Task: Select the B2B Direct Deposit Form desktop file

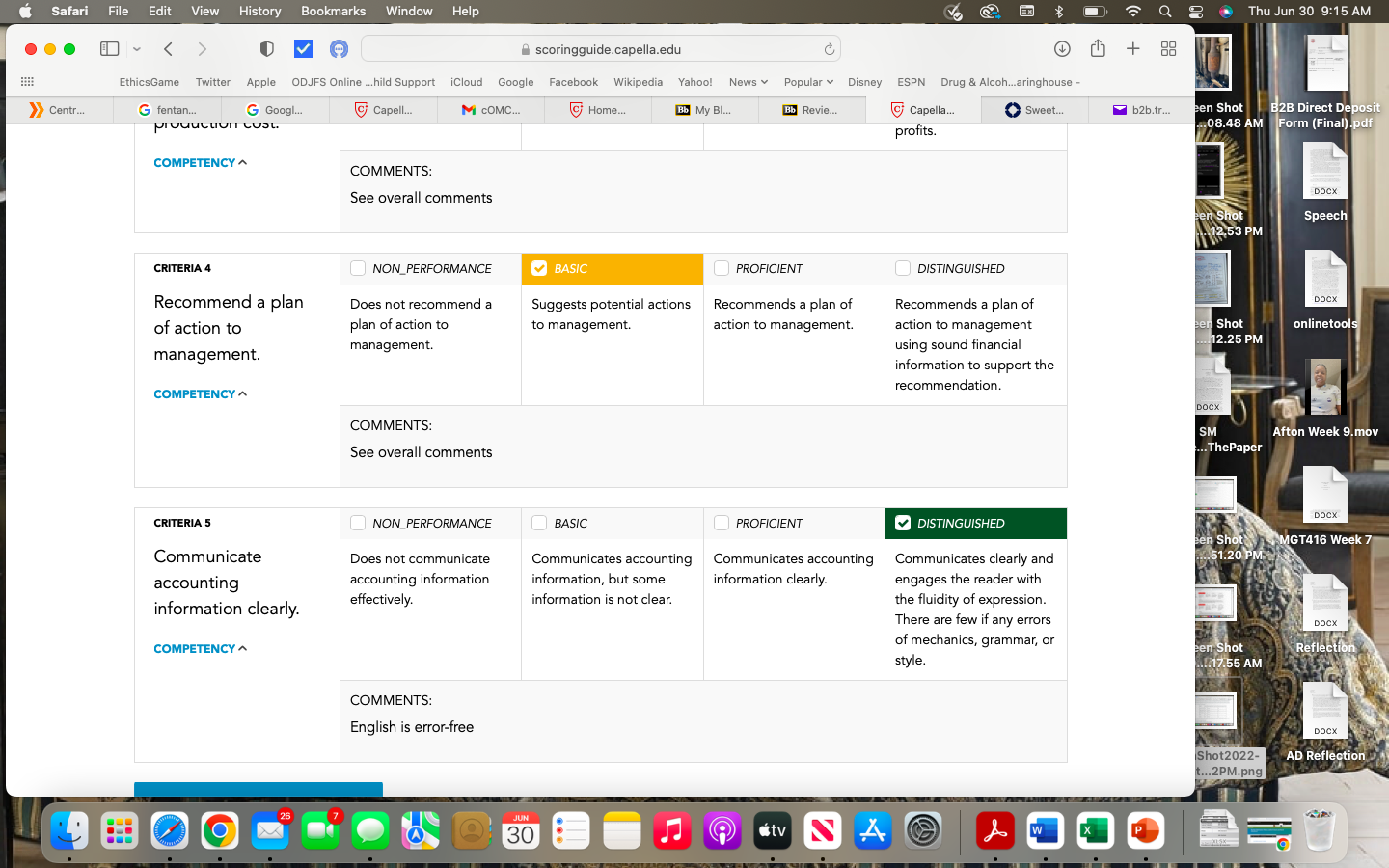Action: (1325, 83)
